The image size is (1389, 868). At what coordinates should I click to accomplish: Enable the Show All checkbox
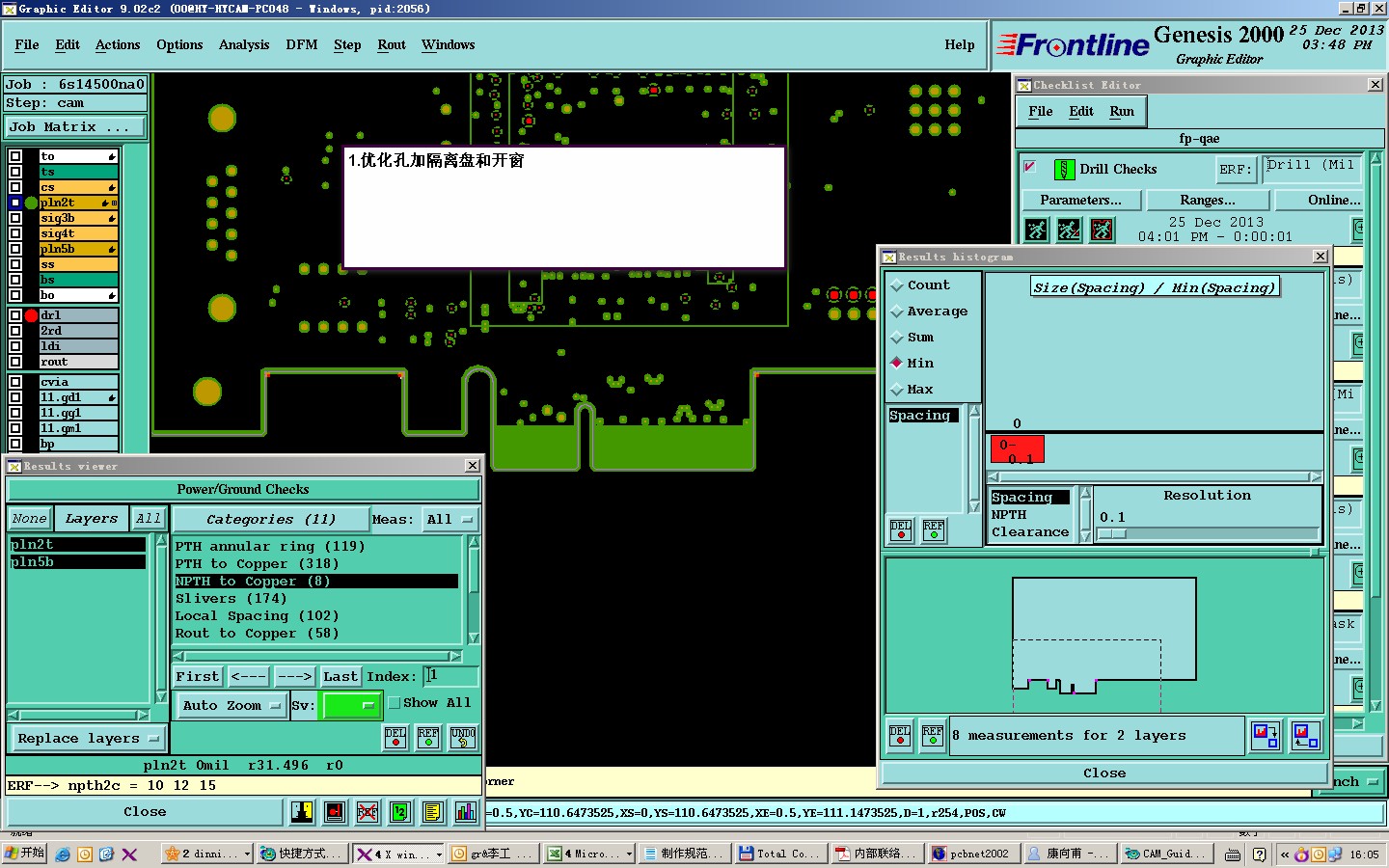coord(394,703)
